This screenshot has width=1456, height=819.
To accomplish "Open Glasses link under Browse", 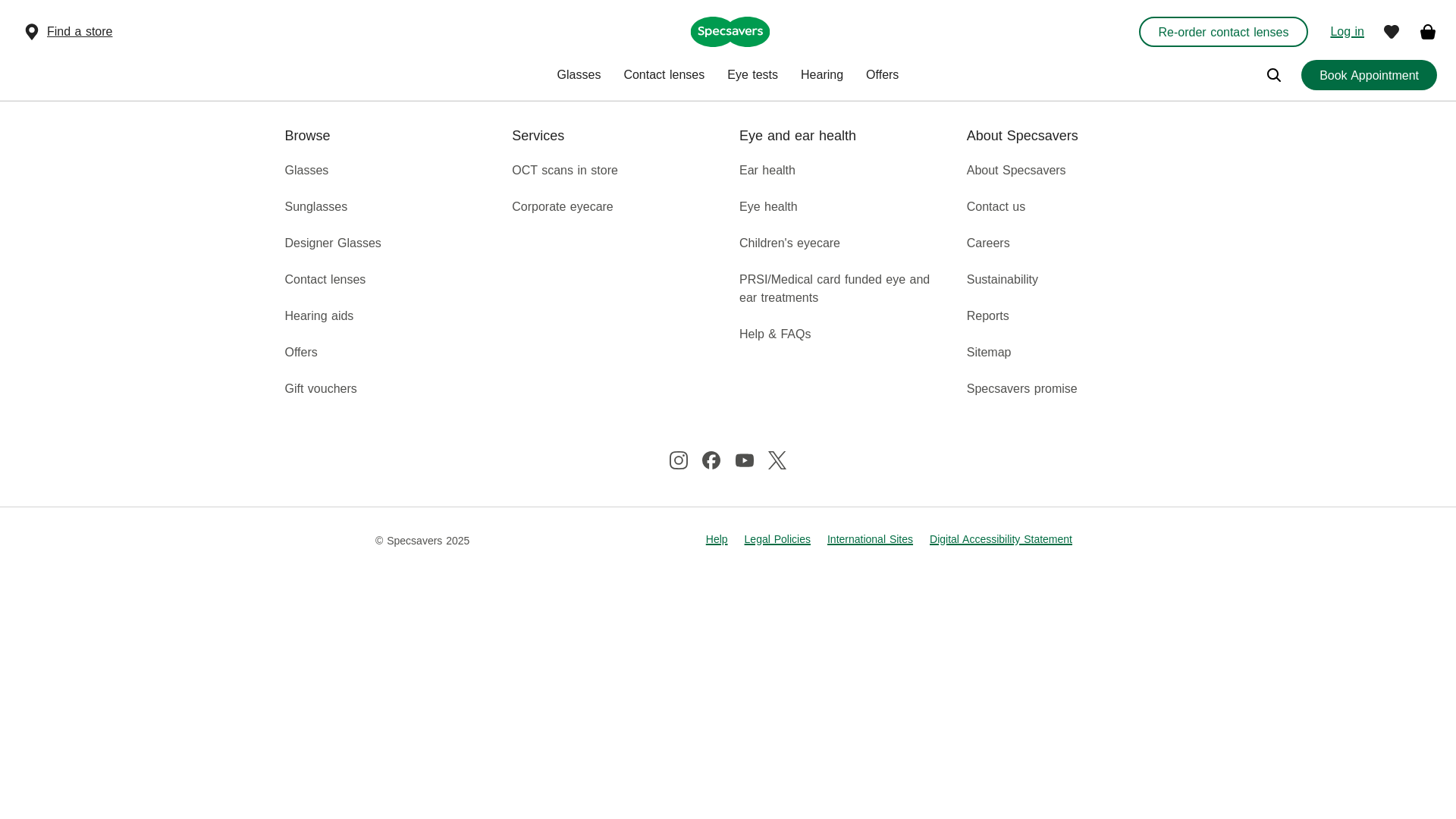I will pos(306,171).
